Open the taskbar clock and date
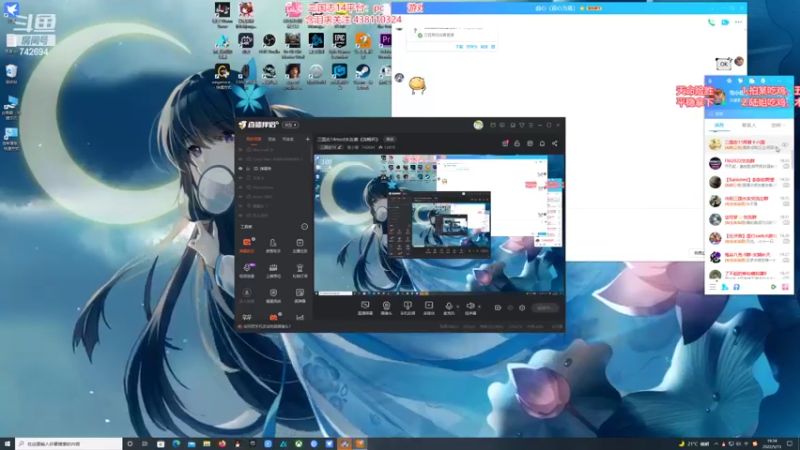This screenshot has width=800, height=450. pos(771,444)
